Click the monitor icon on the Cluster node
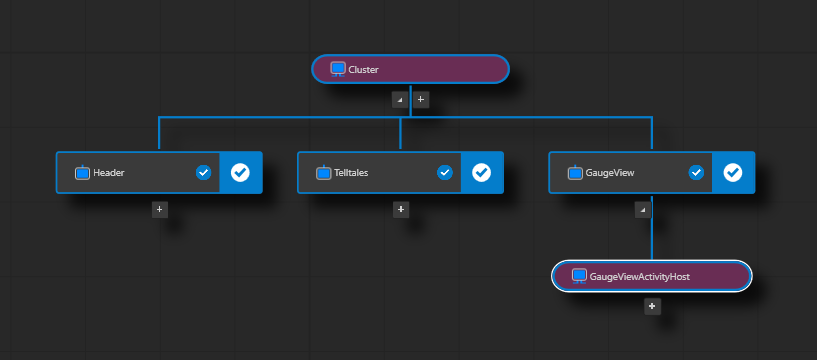This screenshot has width=817, height=360. [338, 69]
